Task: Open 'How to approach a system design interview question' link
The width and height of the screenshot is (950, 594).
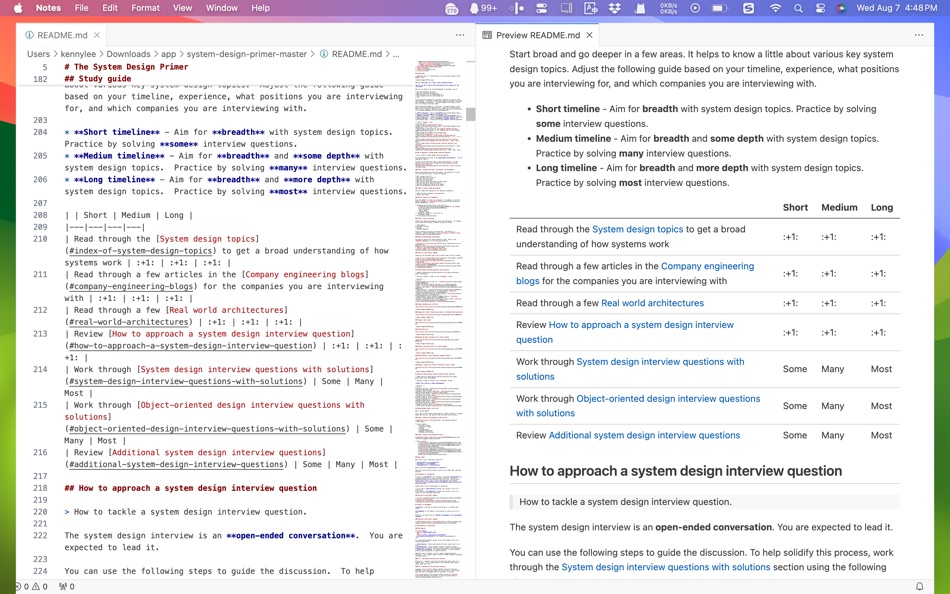Action: pyautogui.click(x=625, y=332)
